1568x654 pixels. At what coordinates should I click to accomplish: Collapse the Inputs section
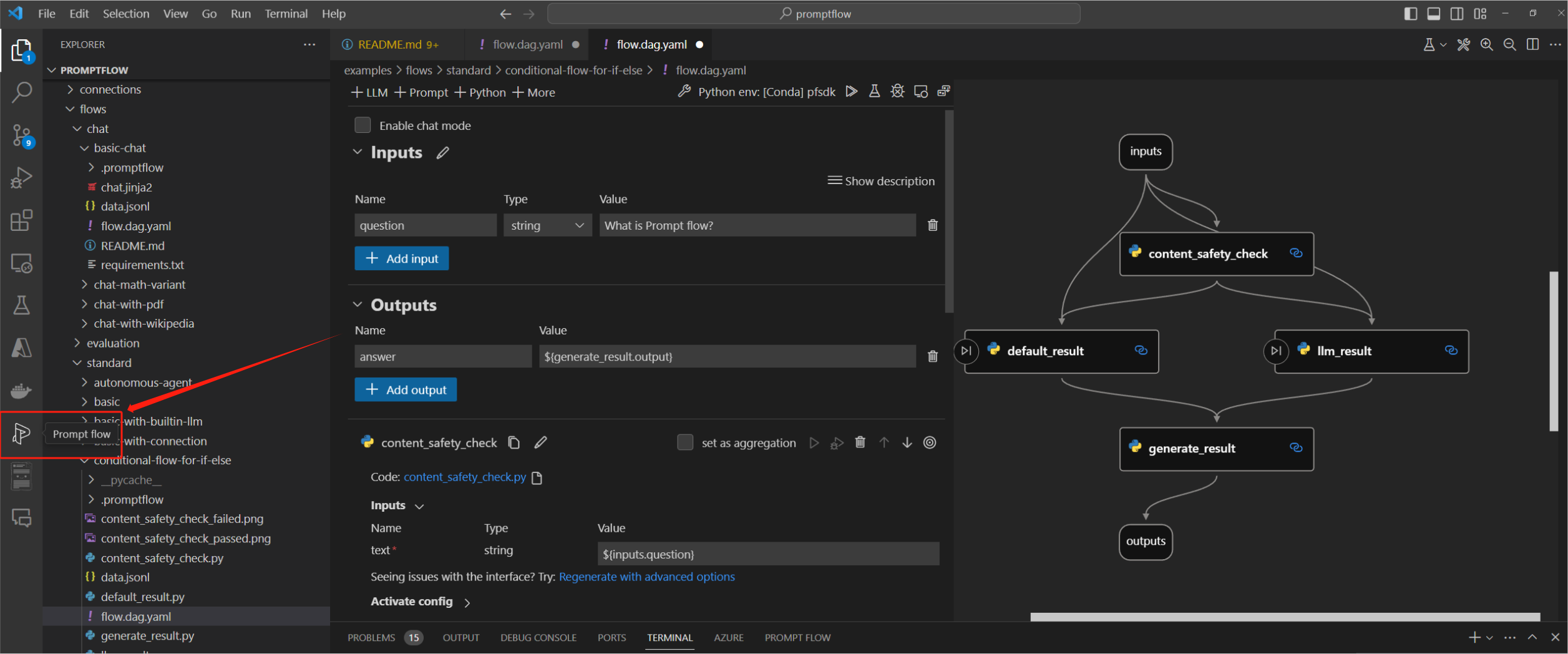tap(358, 152)
